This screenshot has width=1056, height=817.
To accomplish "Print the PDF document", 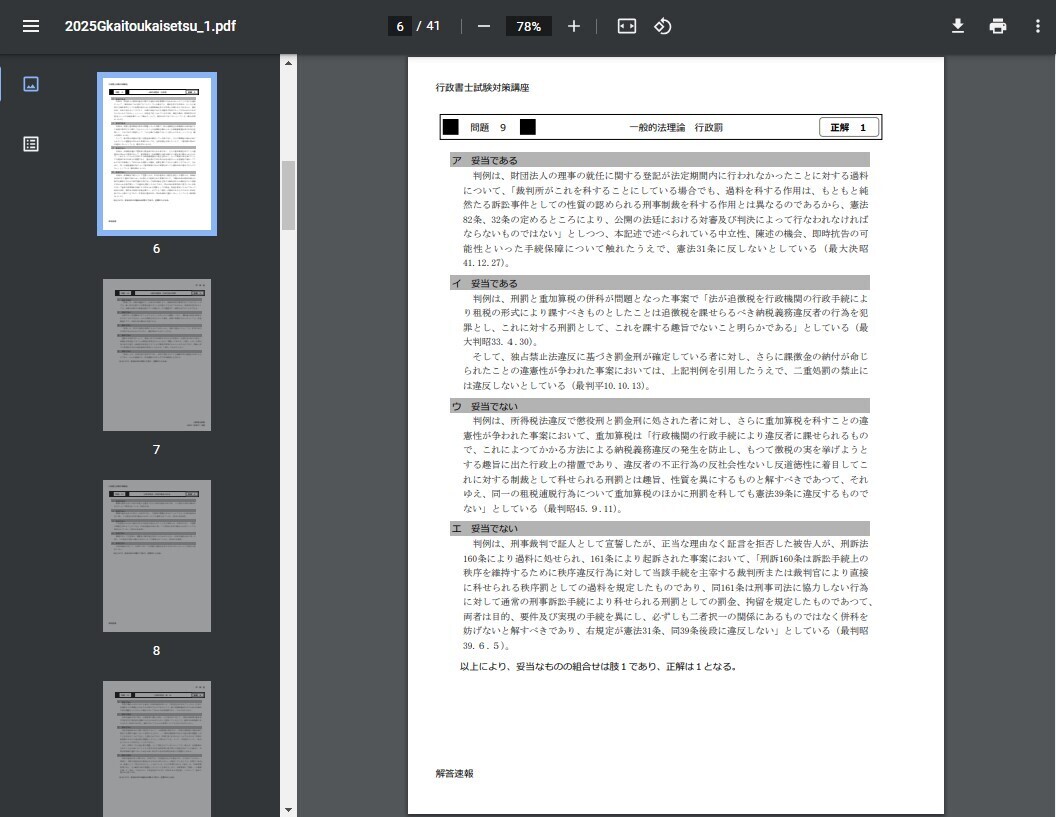I will pyautogui.click(x=997, y=26).
